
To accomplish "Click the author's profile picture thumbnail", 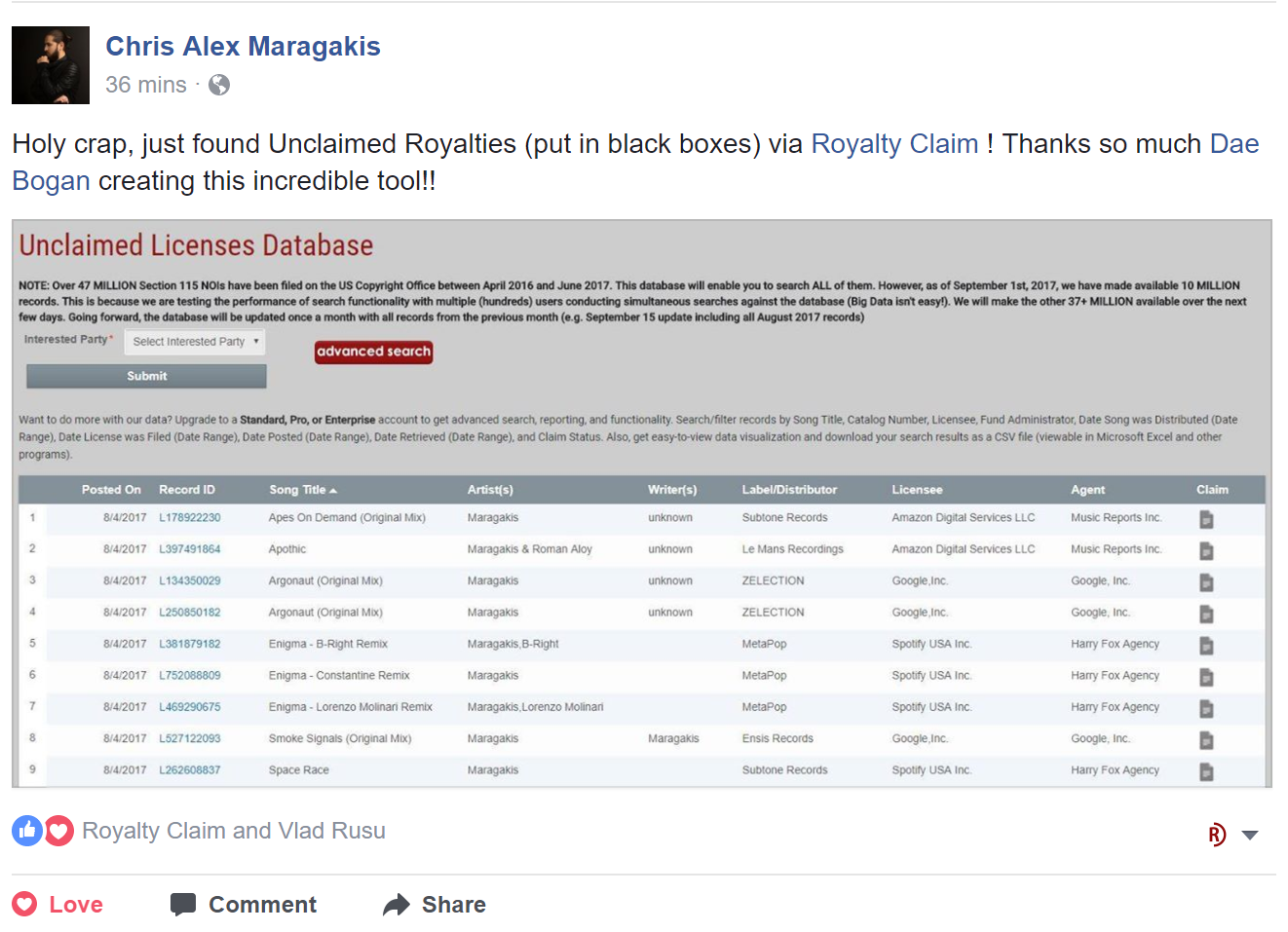I will (51, 65).
